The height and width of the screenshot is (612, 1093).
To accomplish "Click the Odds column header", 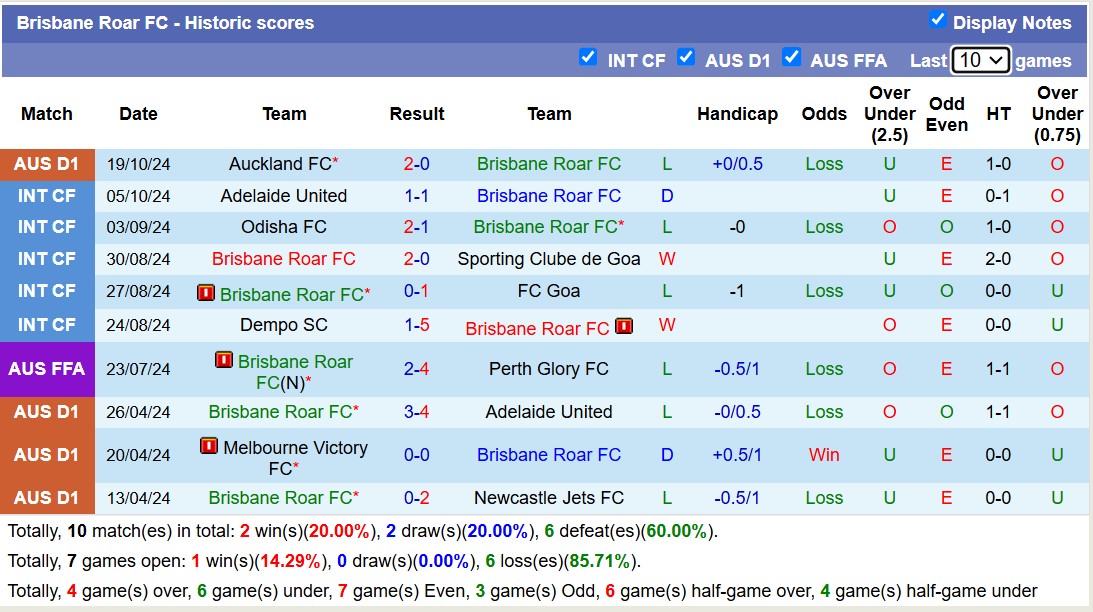I will pyautogui.click(x=824, y=114).
